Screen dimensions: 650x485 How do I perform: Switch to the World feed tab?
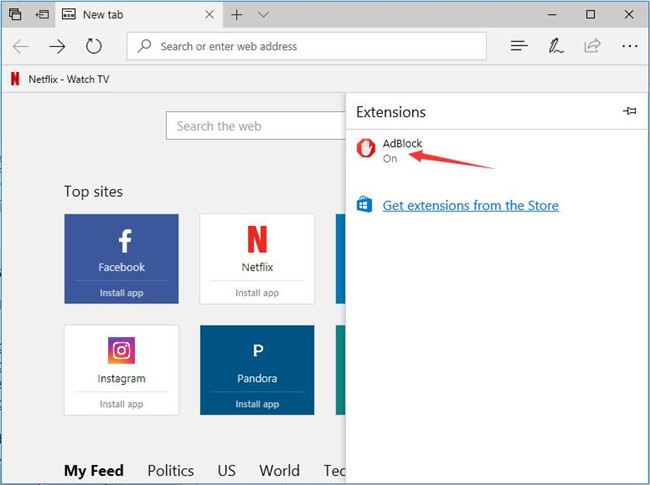tap(279, 470)
